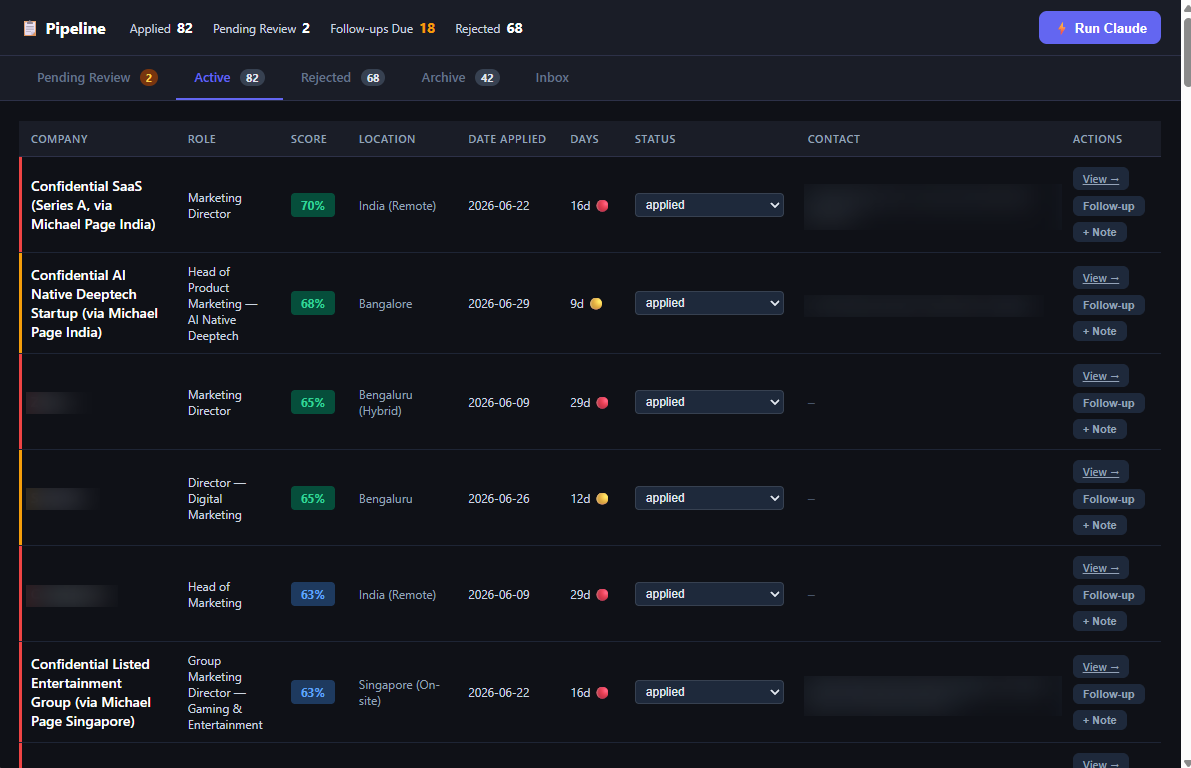Screen dimensions: 1191x768
Task: Click company name Confidential SaaS (Series A)
Action: (x=93, y=205)
